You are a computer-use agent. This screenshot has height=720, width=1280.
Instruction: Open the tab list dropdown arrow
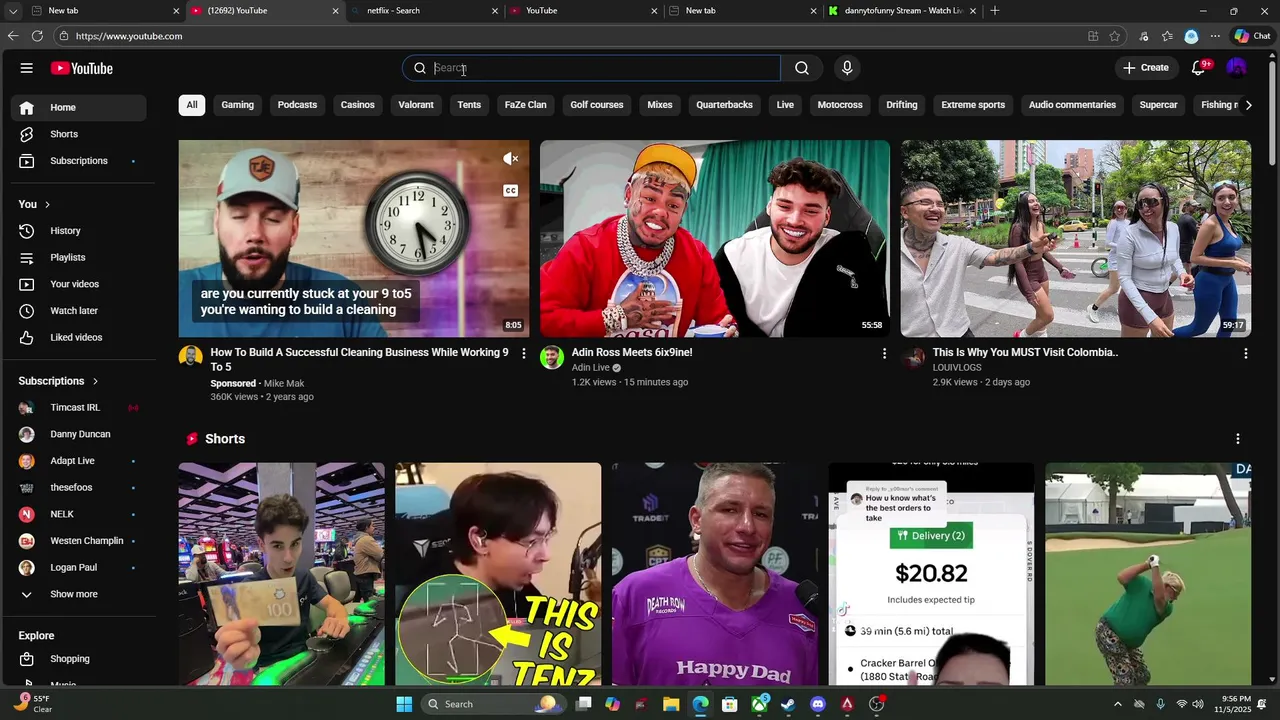point(13,11)
